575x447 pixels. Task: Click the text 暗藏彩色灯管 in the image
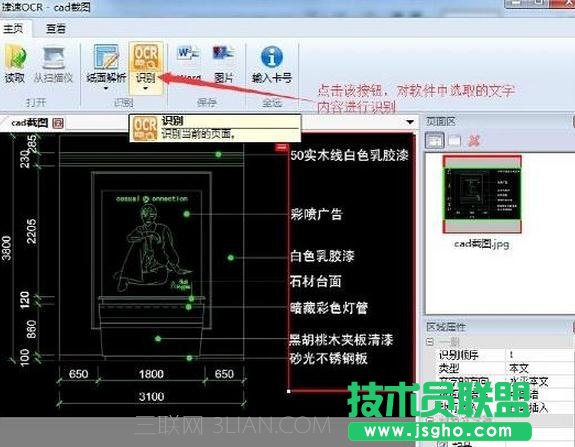tap(329, 308)
